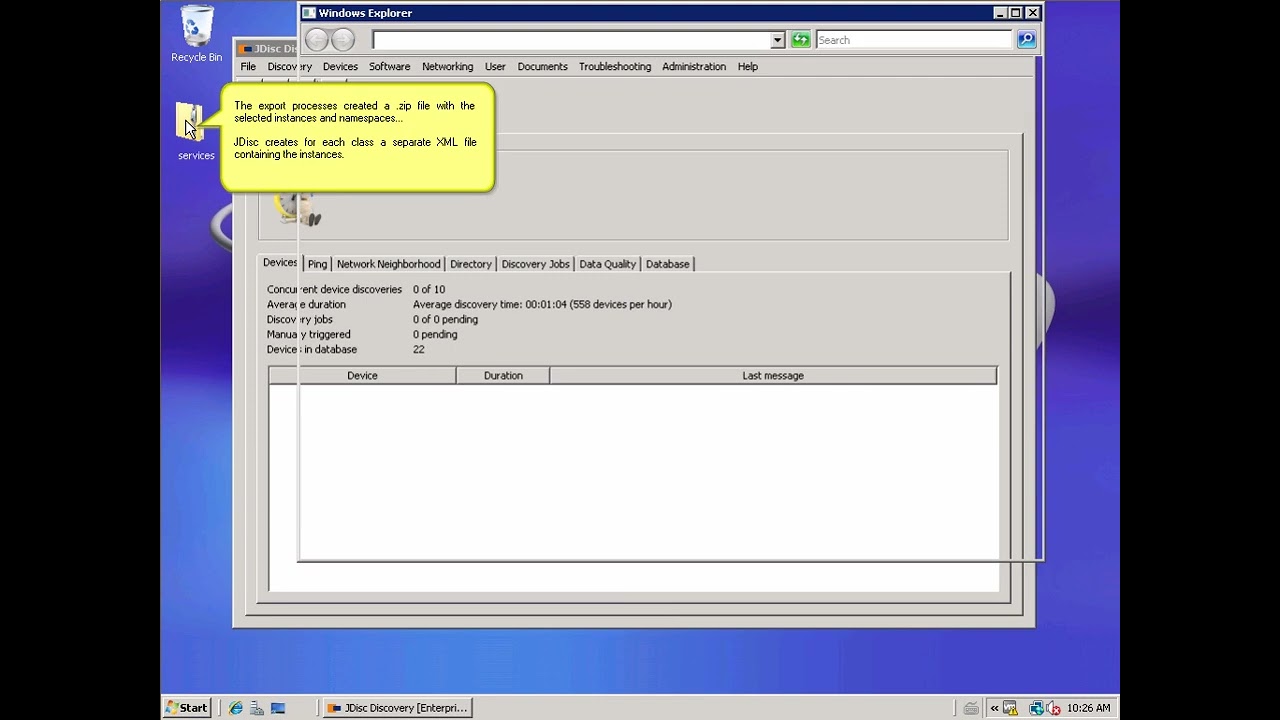Switch to the Network Neighborhood tab
Image resolution: width=1280 pixels, height=720 pixels.
pyautogui.click(x=388, y=264)
